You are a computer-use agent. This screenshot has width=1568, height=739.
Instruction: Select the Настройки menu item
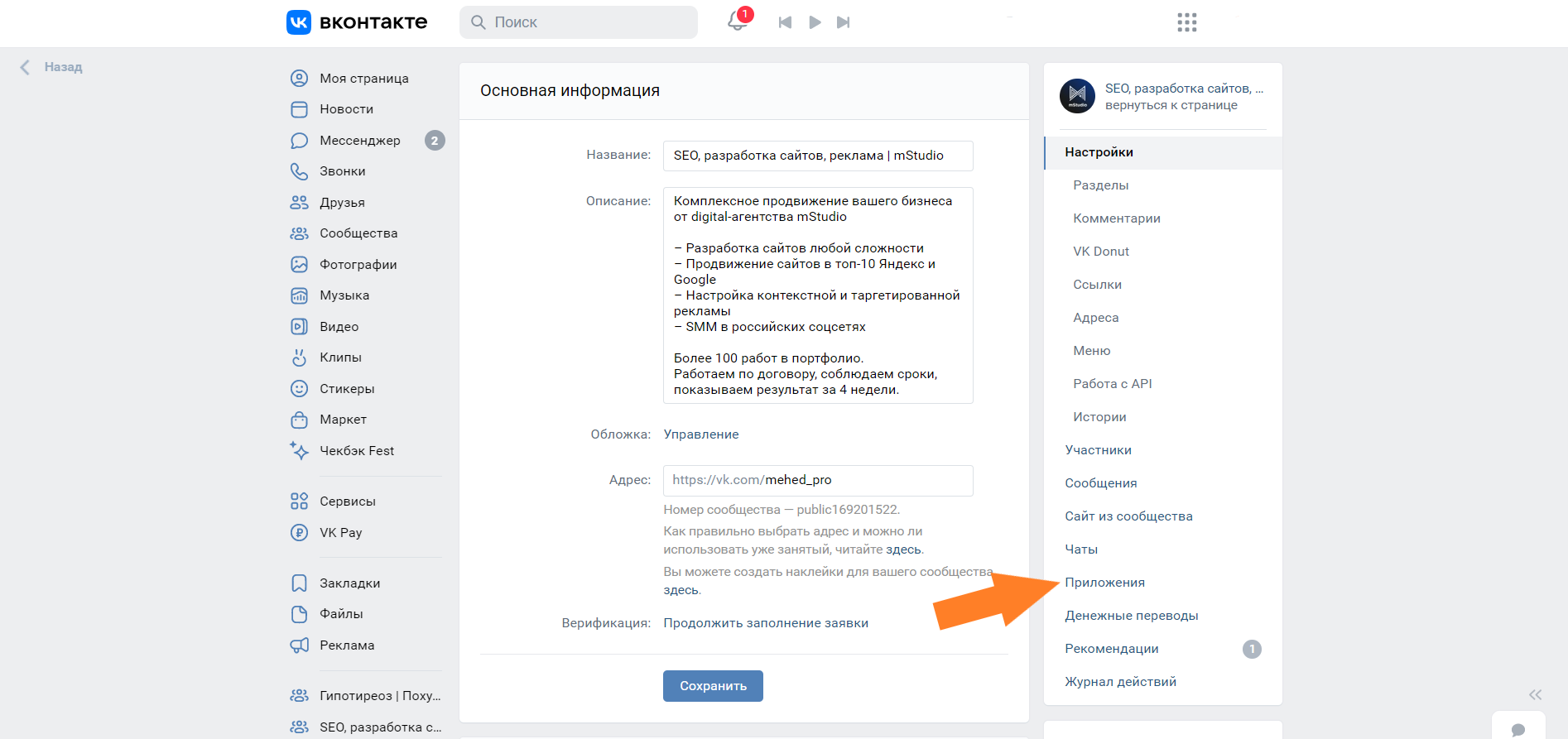point(1163,152)
